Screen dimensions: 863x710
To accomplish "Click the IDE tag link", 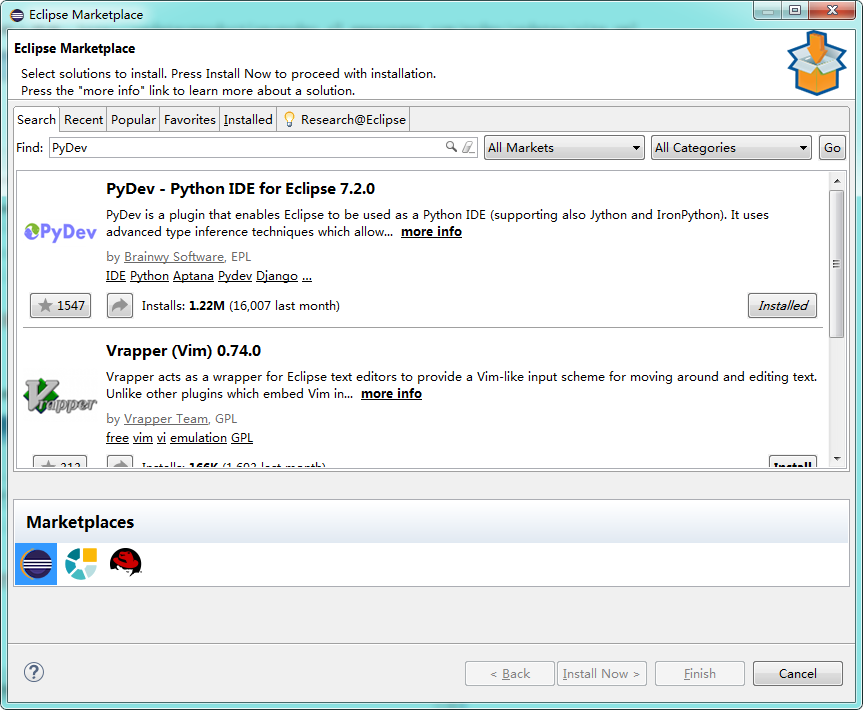I will (x=116, y=276).
